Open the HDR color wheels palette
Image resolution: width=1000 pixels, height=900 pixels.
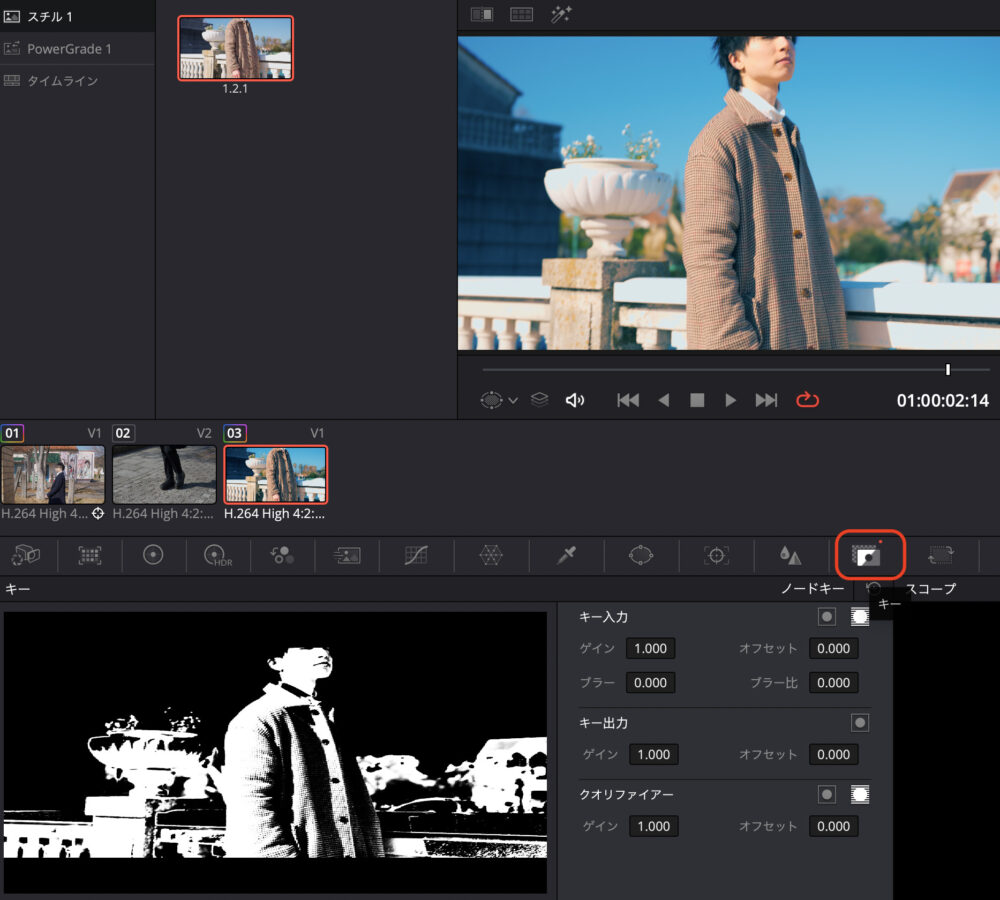point(217,555)
